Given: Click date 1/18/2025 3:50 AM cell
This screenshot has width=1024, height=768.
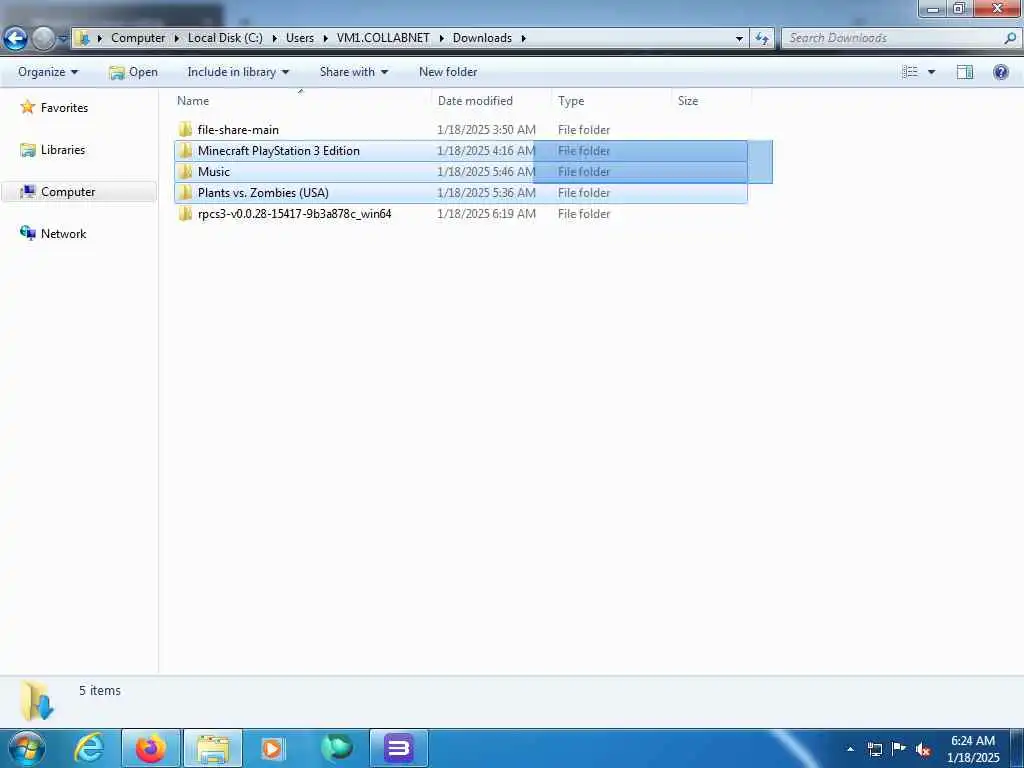Looking at the screenshot, I should [x=487, y=130].
